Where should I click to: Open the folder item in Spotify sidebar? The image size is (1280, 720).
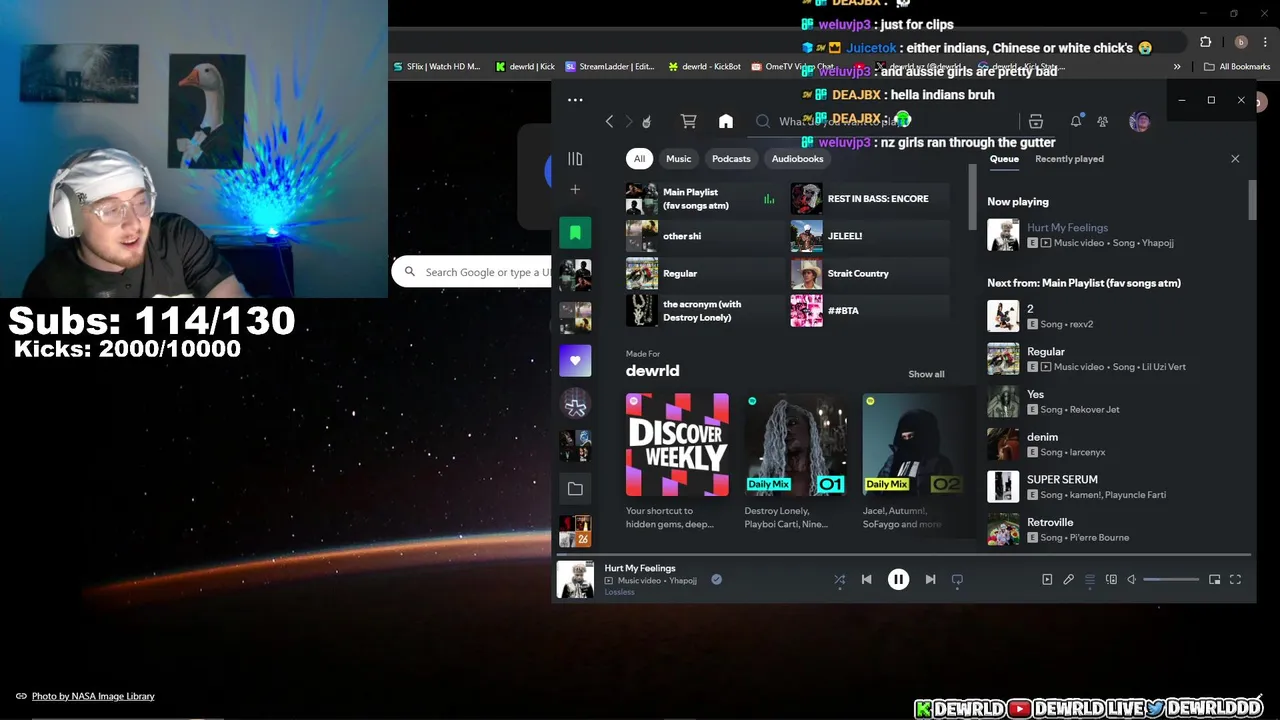(575, 489)
